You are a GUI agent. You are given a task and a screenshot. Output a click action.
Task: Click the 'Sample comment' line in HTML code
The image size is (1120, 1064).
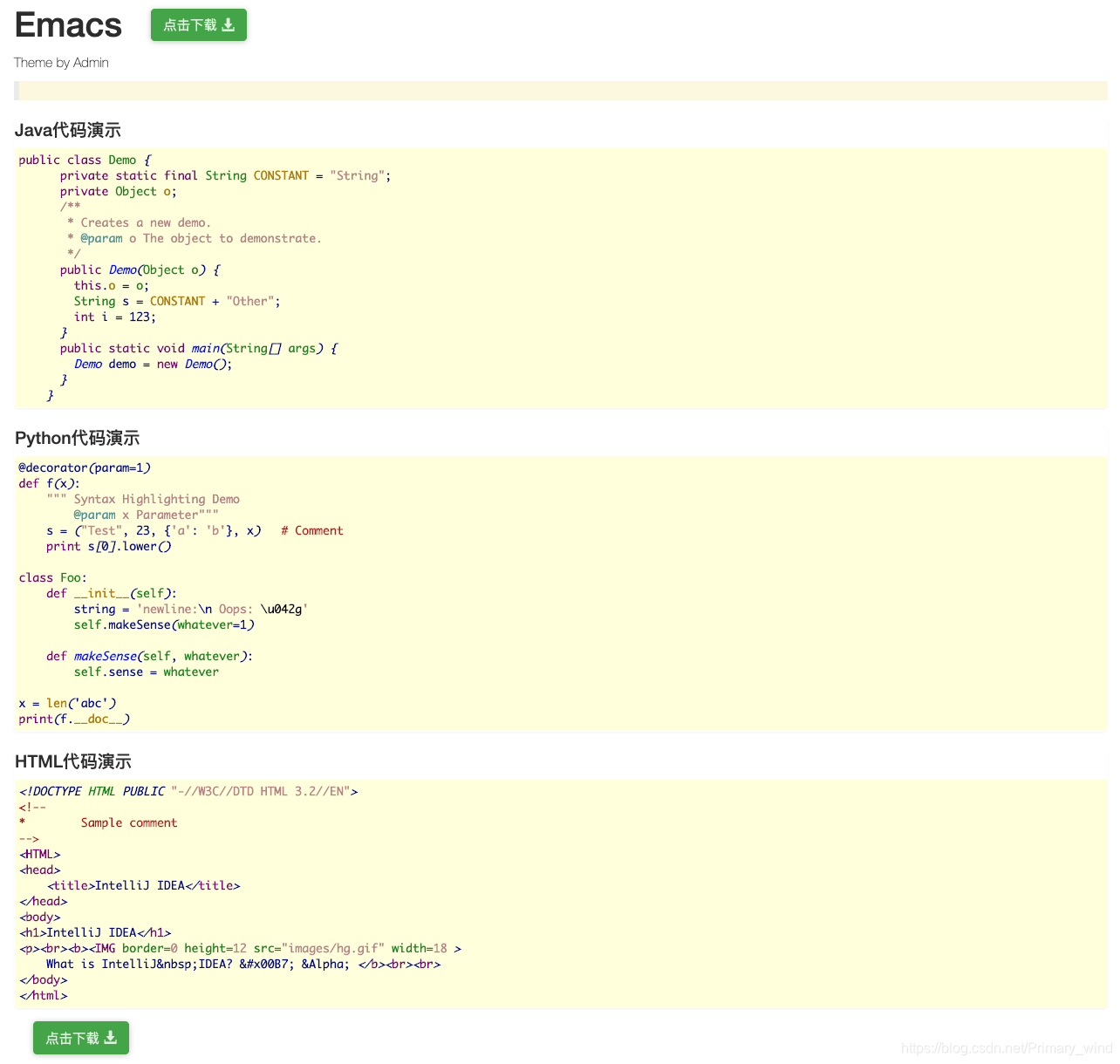[x=129, y=823]
